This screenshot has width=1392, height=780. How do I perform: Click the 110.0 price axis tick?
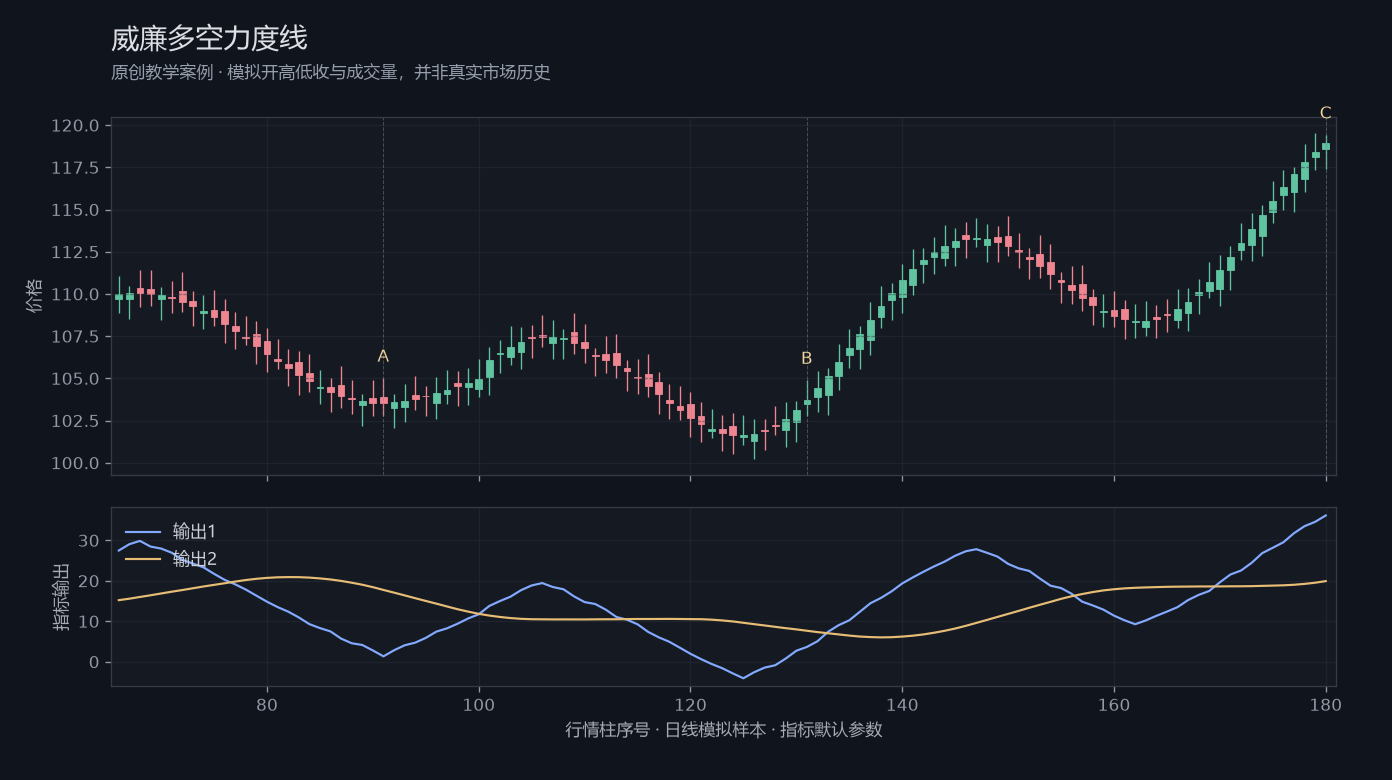[75, 295]
